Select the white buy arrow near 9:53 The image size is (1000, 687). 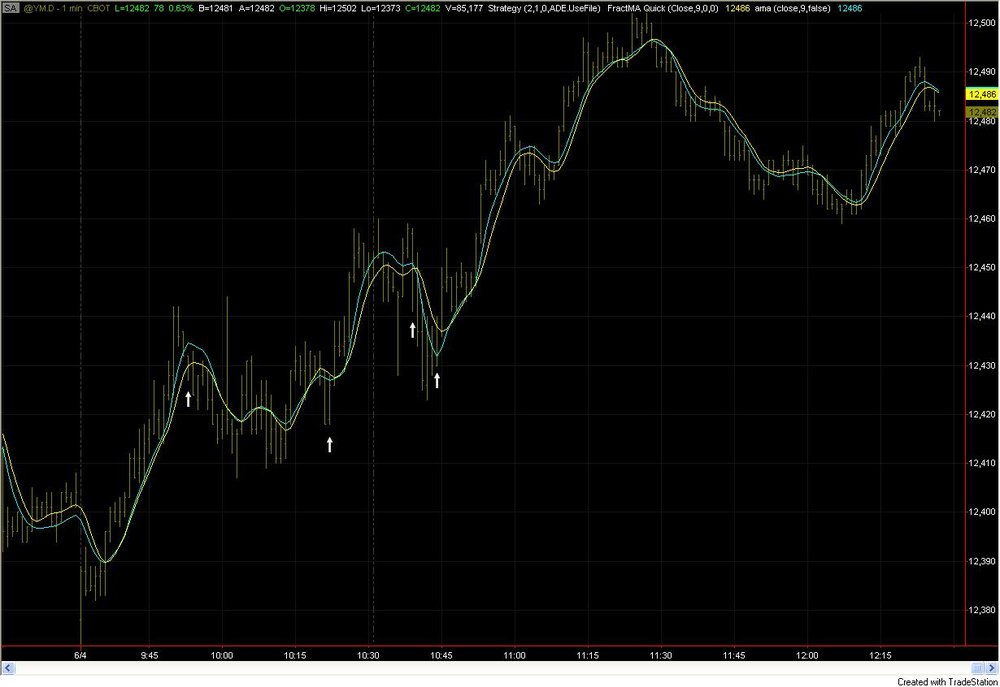click(x=188, y=399)
